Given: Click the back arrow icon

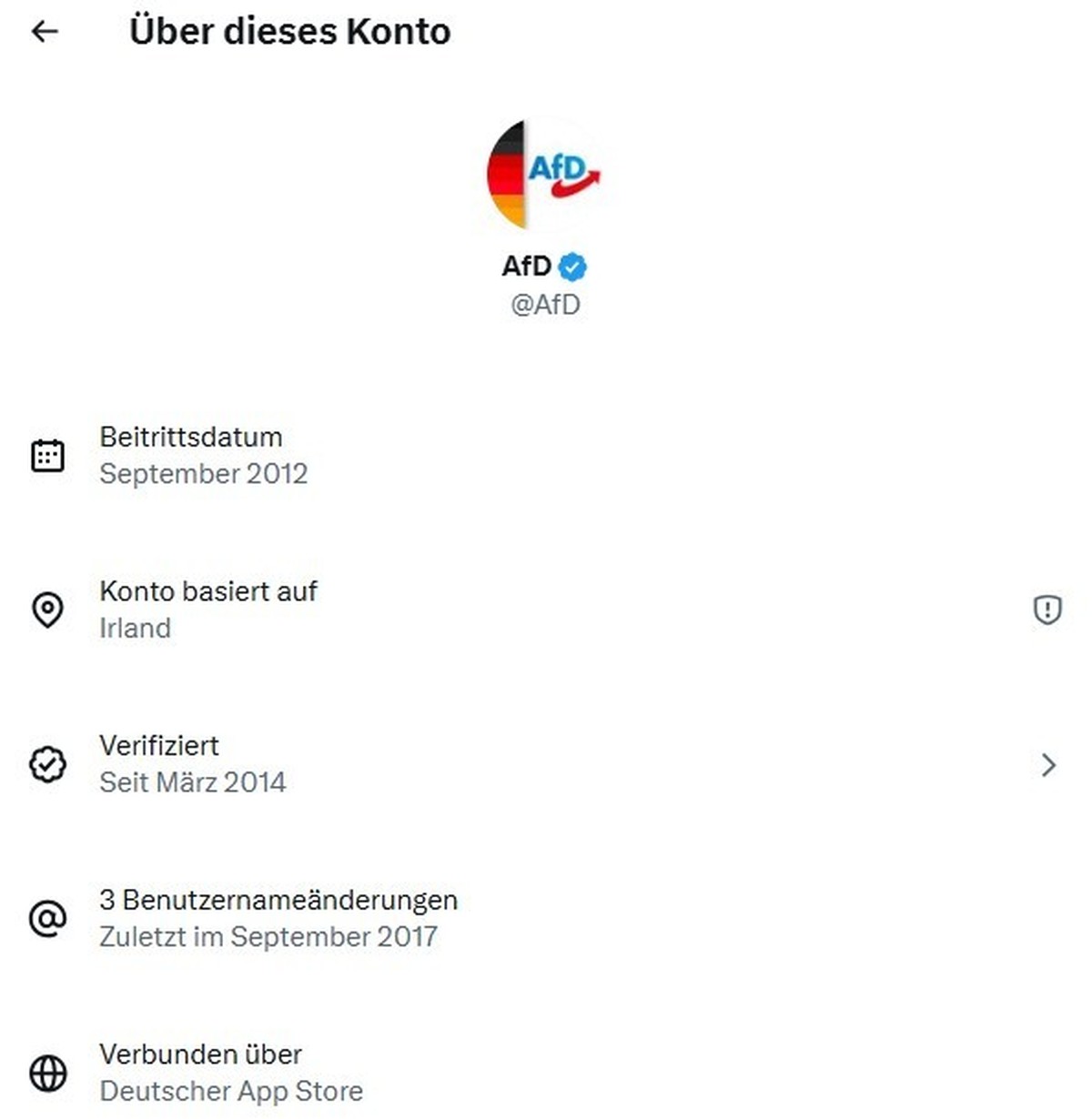Looking at the screenshot, I should click(45, 32).
